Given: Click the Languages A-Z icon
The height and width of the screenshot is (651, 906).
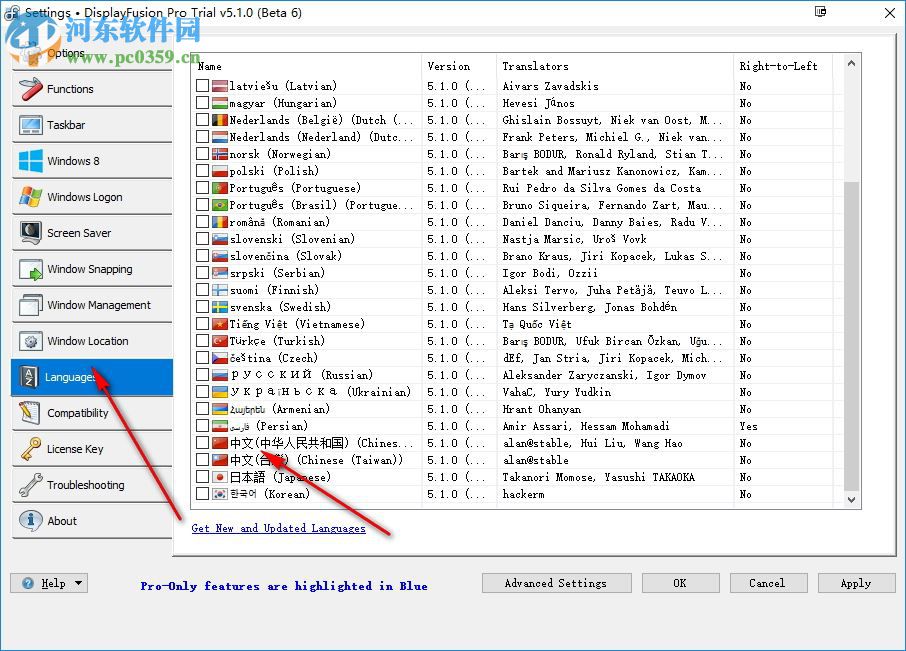Looking at the screenshot, I should 29,377.
